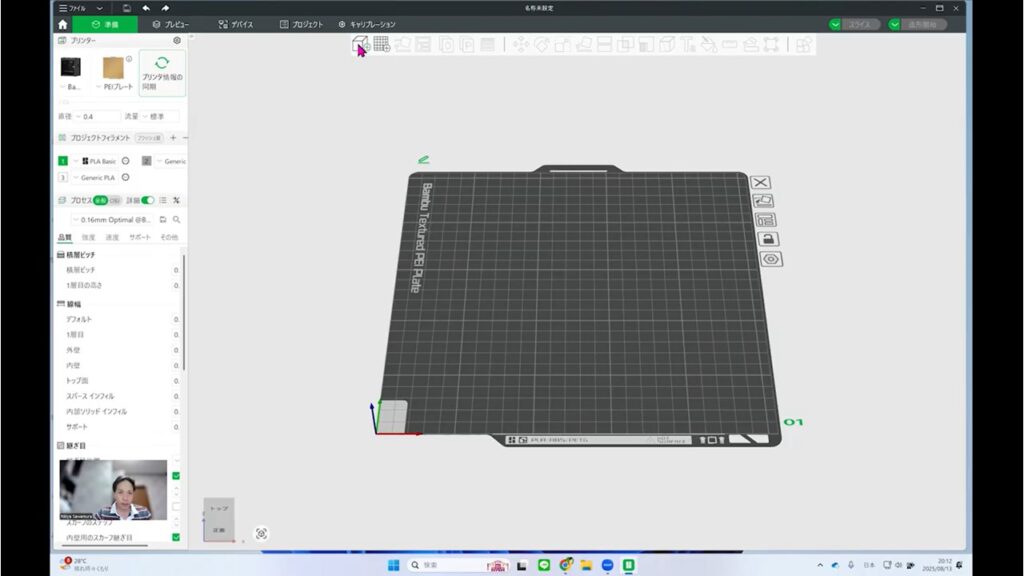Open the filament 3 Generic PLA dropdown
Screen dimensions: 1024x576
point(95,177)
